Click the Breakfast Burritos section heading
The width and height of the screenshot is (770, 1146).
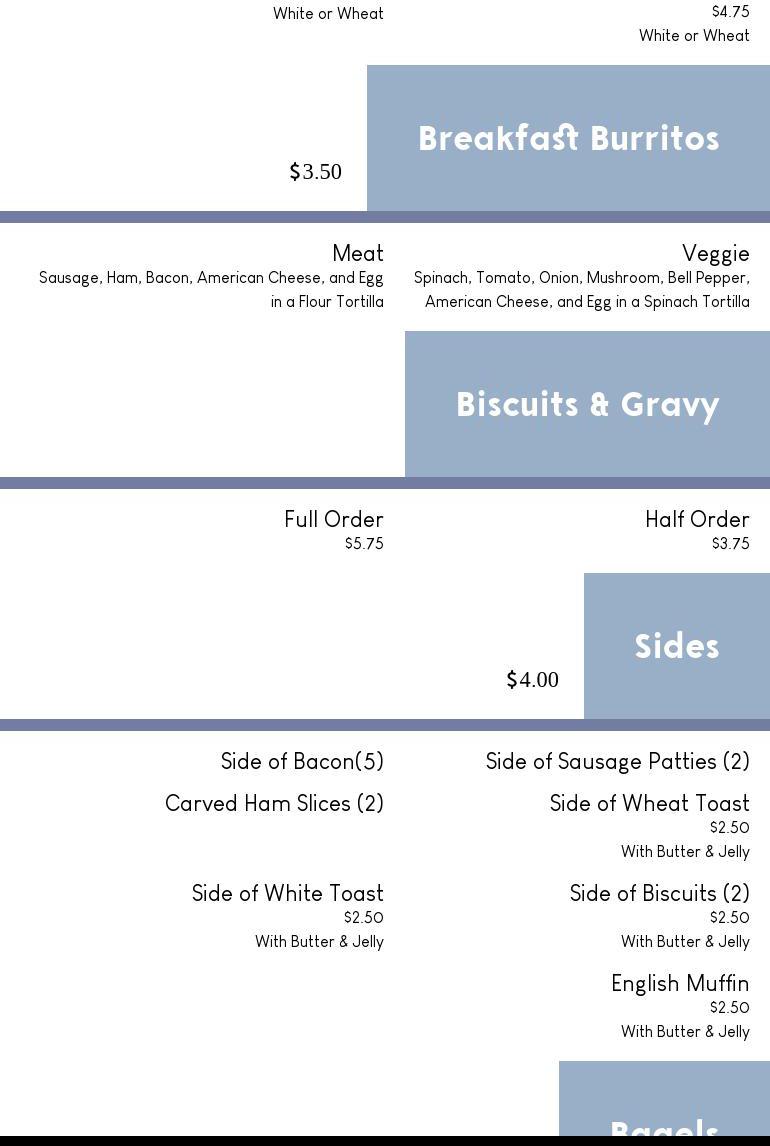568,138
